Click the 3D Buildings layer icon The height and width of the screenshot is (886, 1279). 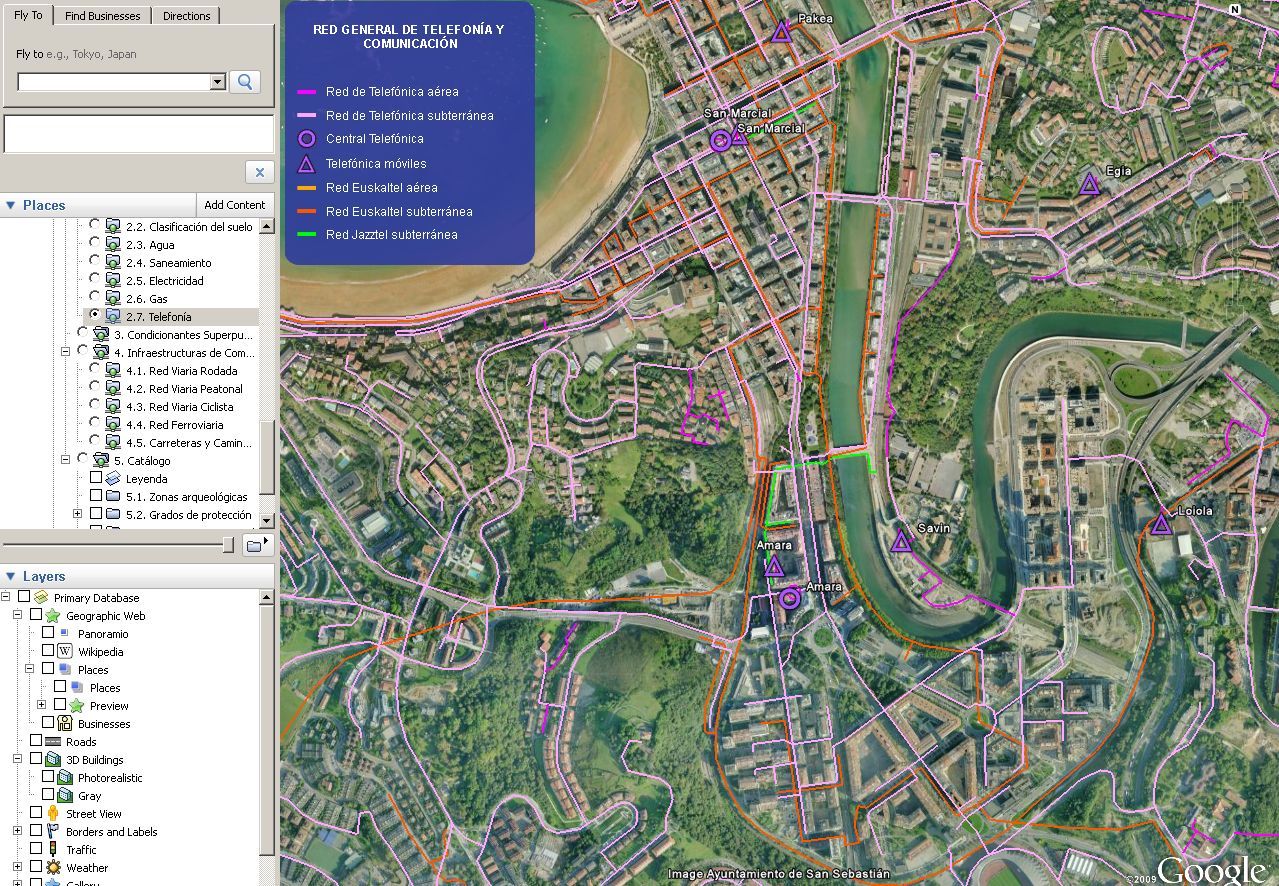53,760
